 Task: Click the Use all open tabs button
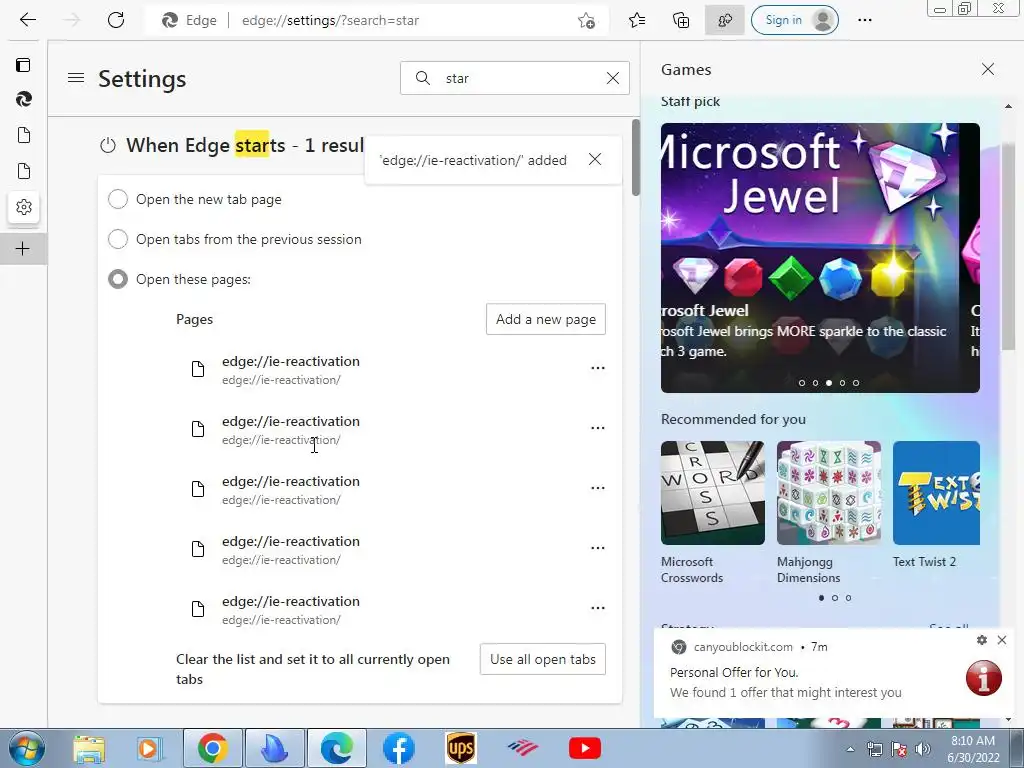pos(543,660)
